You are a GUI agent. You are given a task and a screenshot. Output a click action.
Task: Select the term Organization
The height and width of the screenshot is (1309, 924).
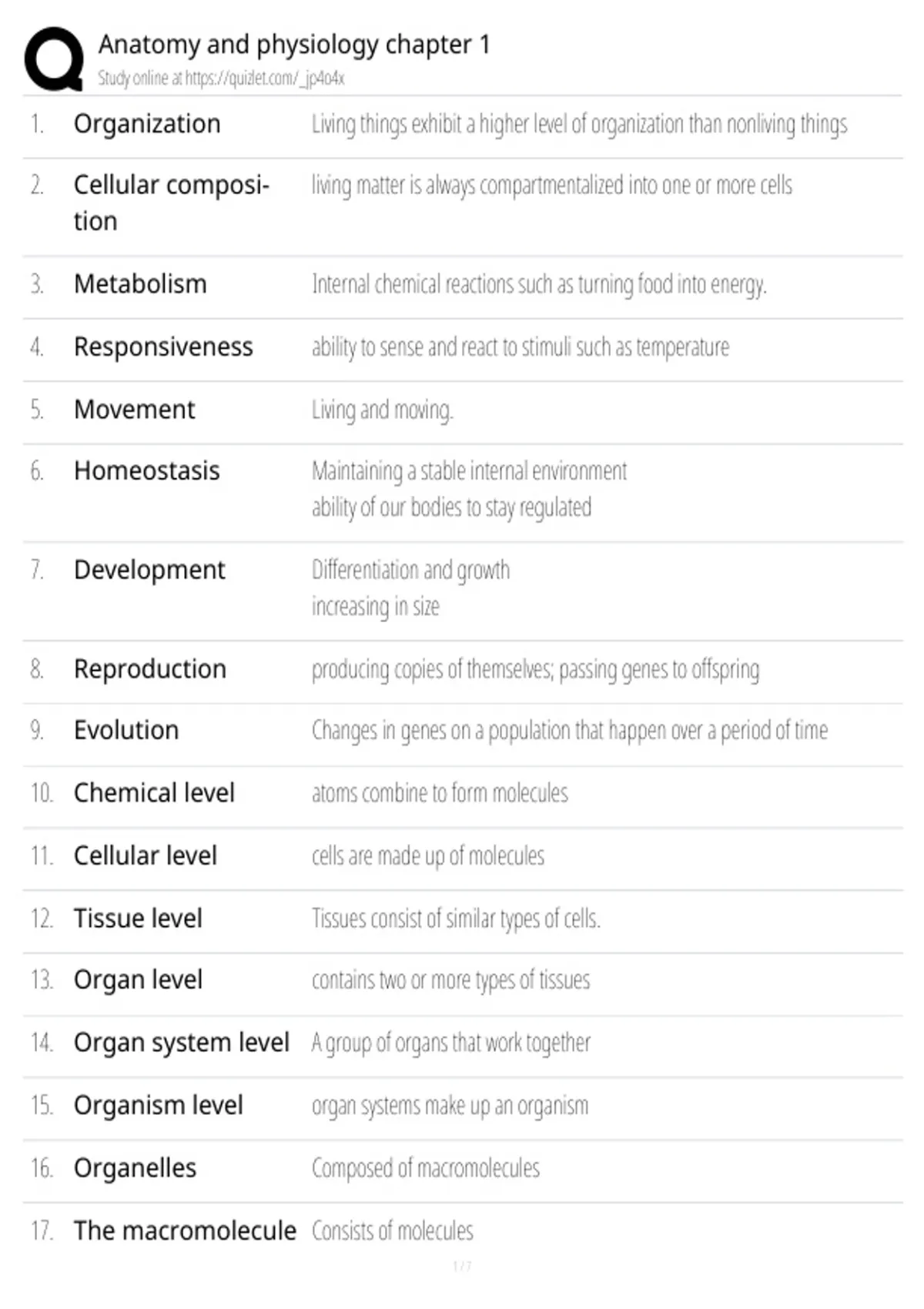[x=147, y=124]
